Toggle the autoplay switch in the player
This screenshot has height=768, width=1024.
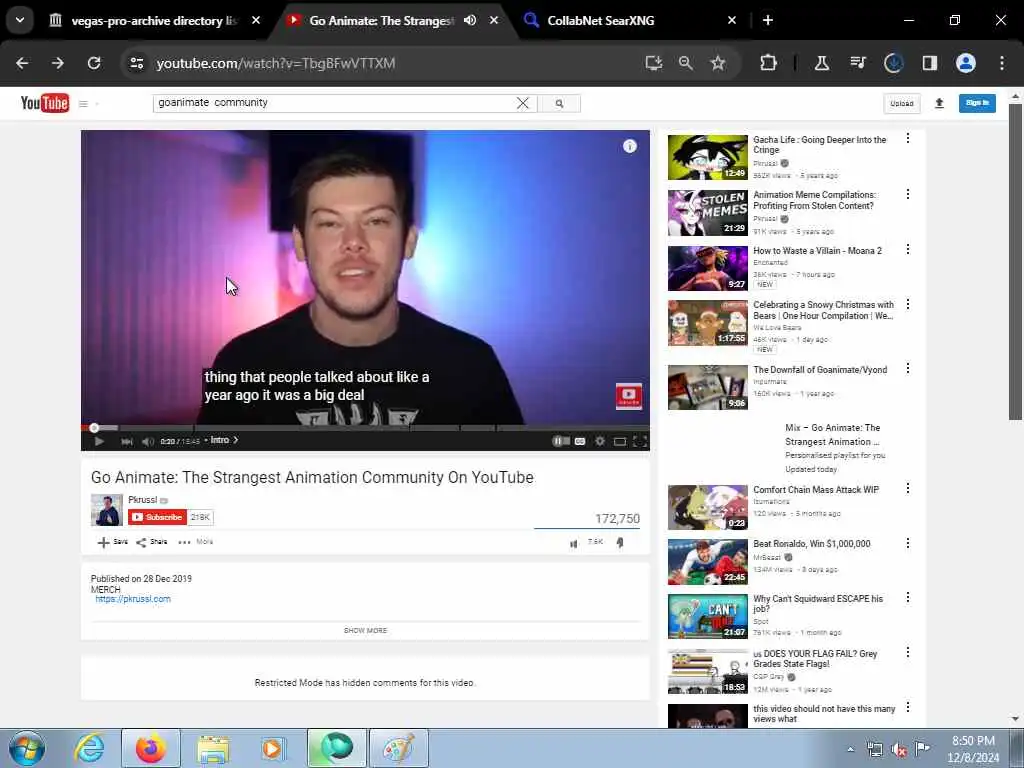(x=561, y=441)
